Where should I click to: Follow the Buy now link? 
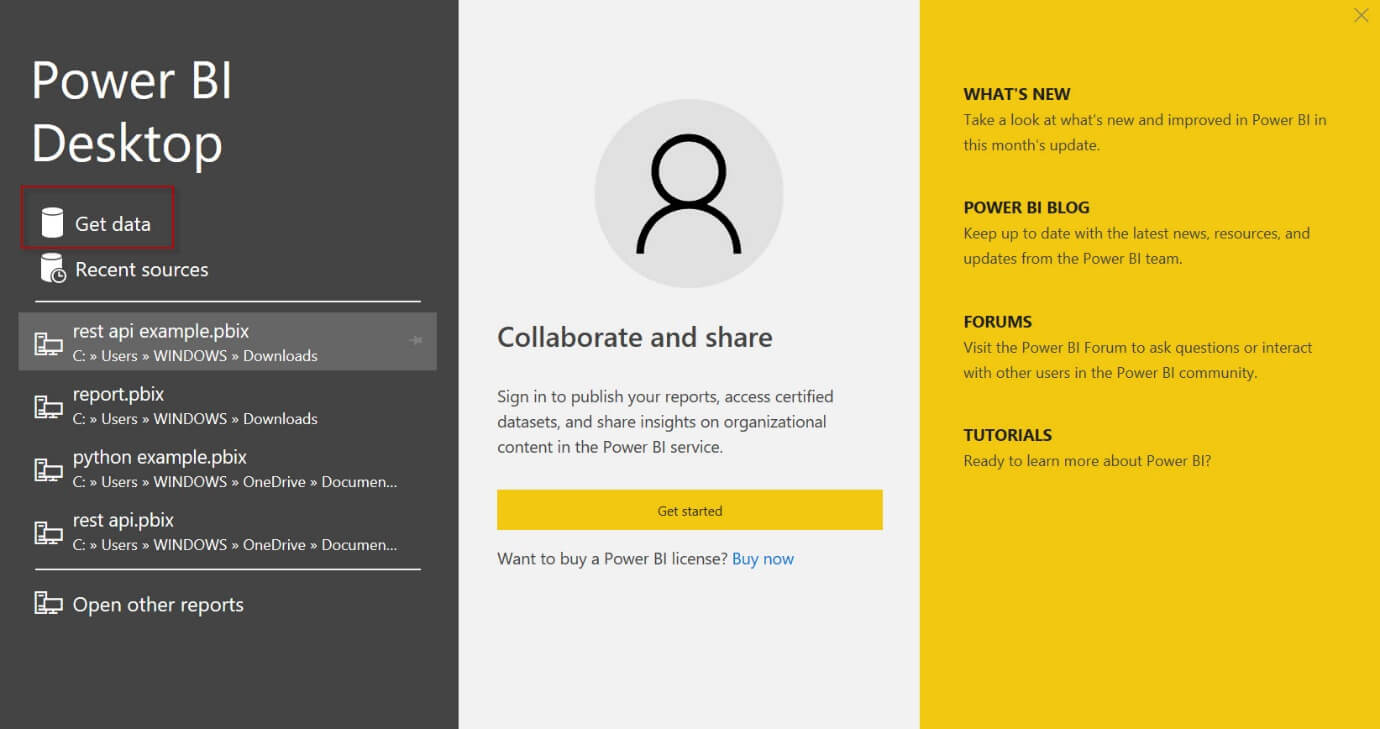[x=763, y=559]
